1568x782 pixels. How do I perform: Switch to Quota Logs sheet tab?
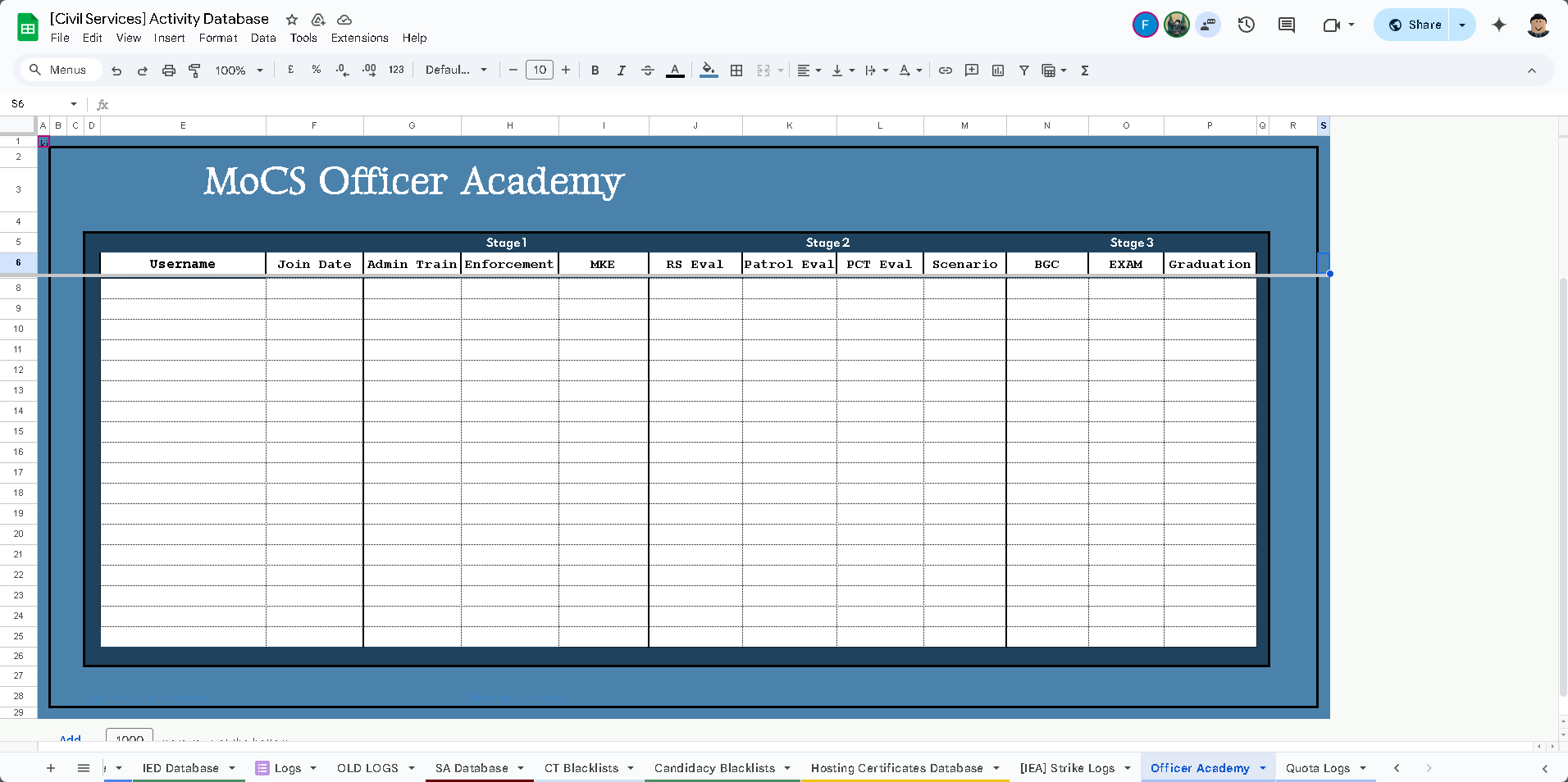(1317, 768)
